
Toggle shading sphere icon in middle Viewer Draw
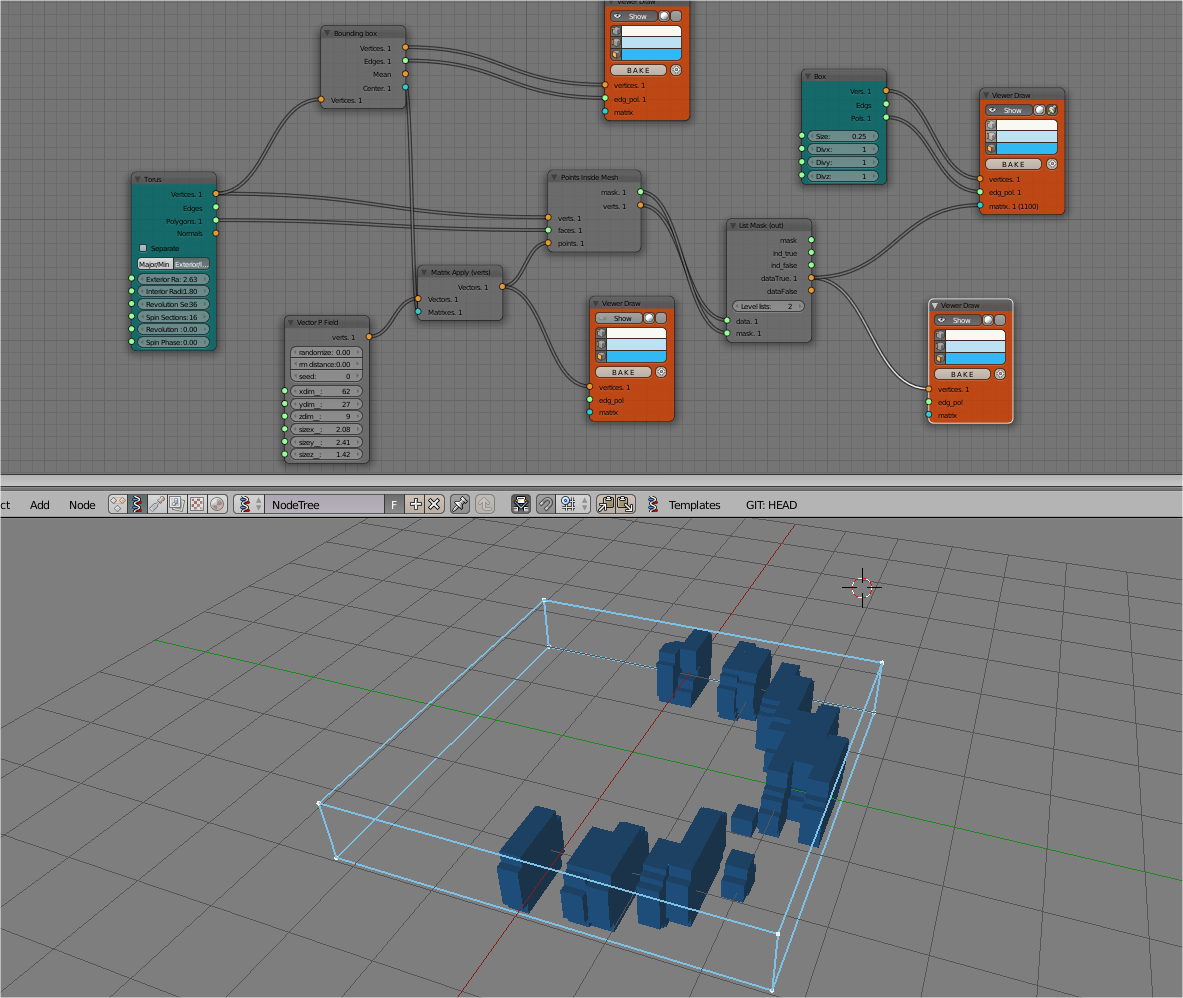click(x=649, y=318)
